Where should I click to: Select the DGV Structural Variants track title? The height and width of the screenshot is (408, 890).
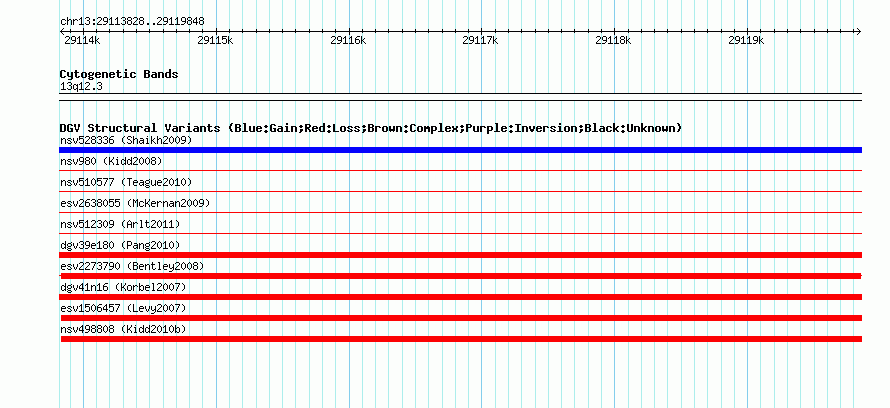click(x=370, y=128)
